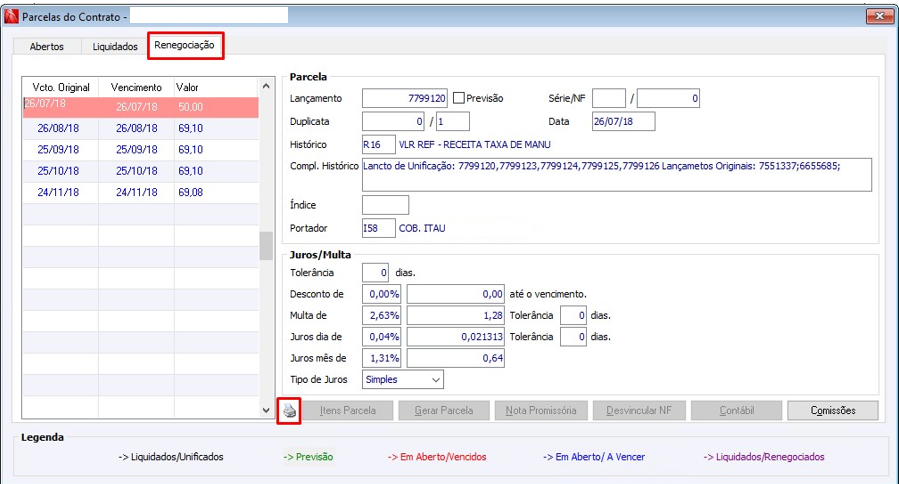
Task: Click the Nota Promissória button
Action: (541, 411)
